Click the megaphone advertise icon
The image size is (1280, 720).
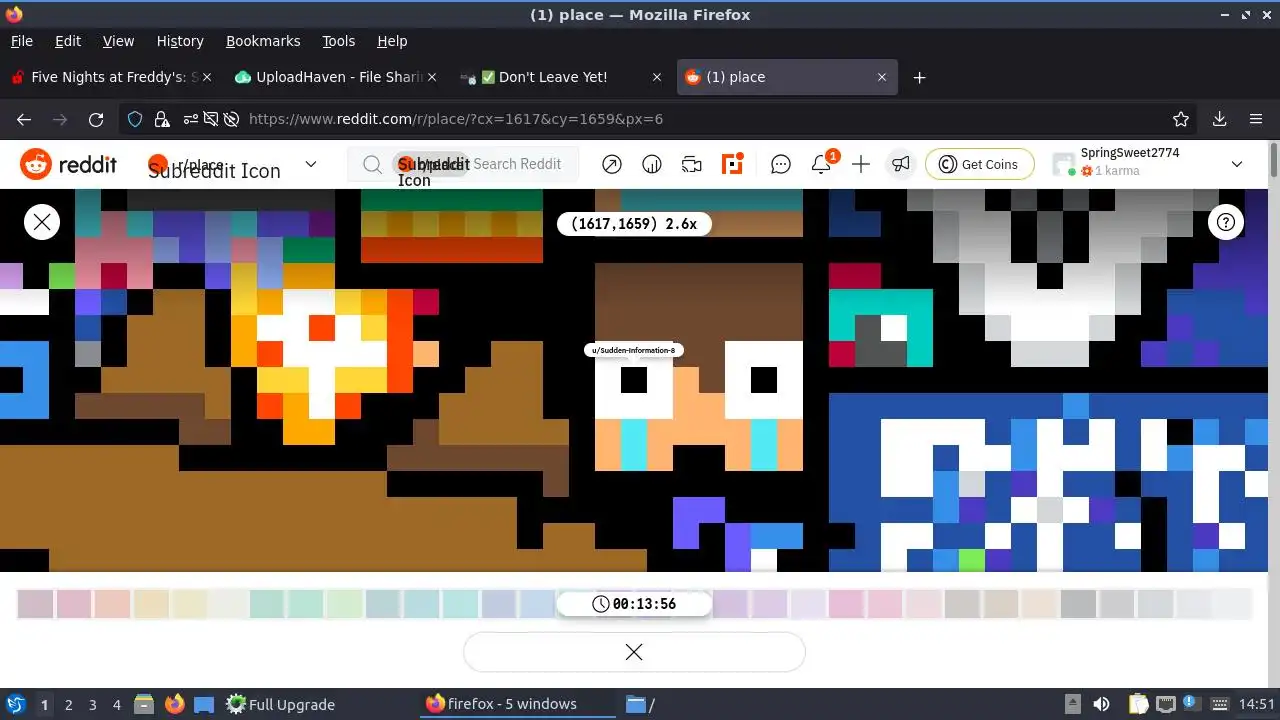pos(901,164)
